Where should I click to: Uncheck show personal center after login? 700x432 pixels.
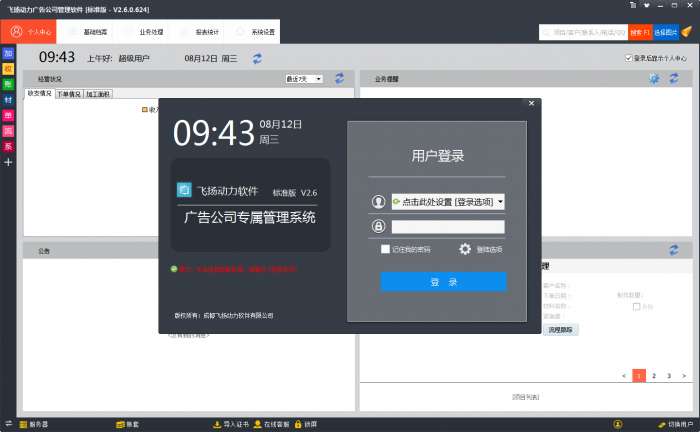[628, 58]
